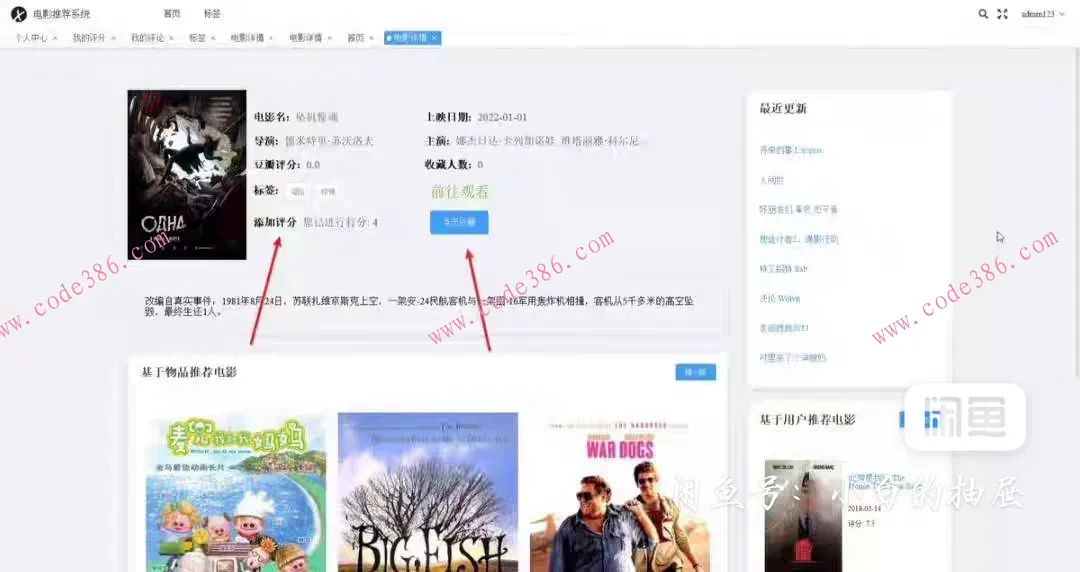The width and height of the screenshot is (1080, 572).
Task: Click the second tag chip beside 标签
Action: click(328, 192)
